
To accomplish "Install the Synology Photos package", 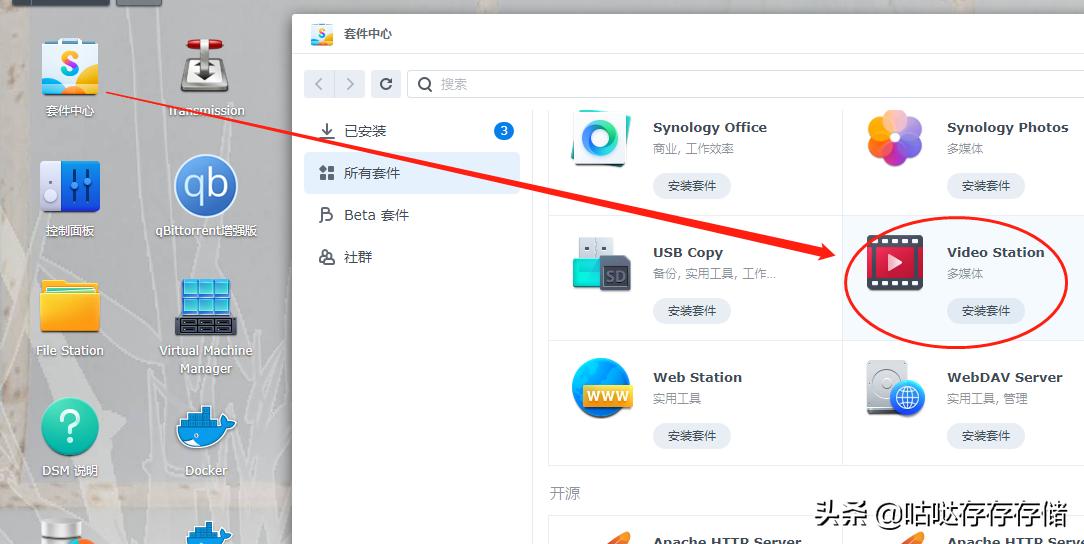I will pyautogui.click(x=986, y=186).
